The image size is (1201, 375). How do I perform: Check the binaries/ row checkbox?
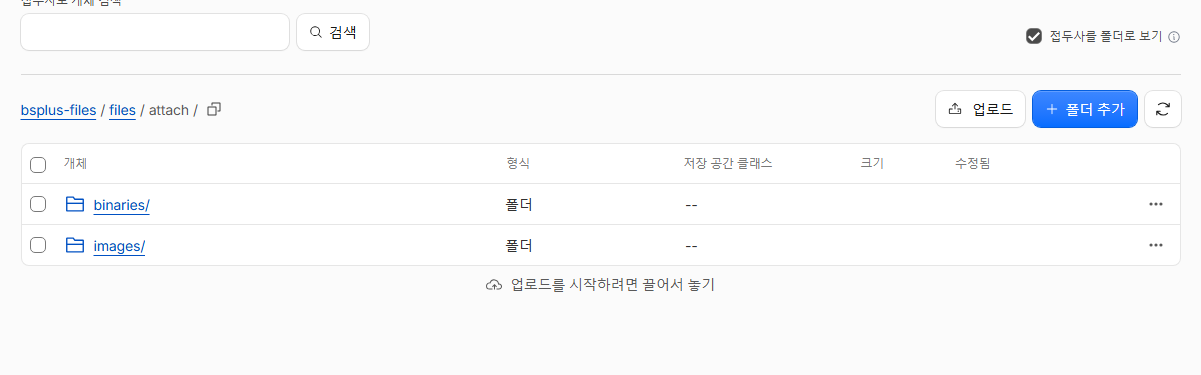click(38, 204)
